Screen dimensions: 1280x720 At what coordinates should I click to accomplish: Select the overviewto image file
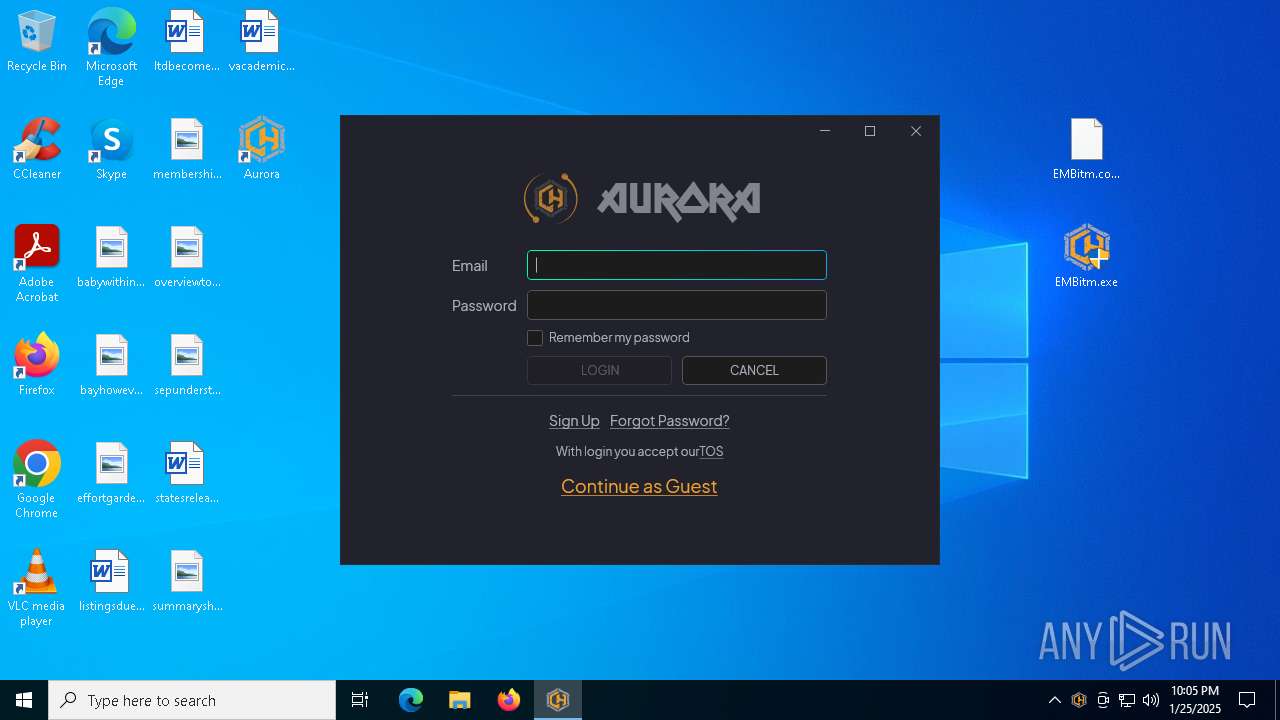pyautogui.click(x=187, y=258)
